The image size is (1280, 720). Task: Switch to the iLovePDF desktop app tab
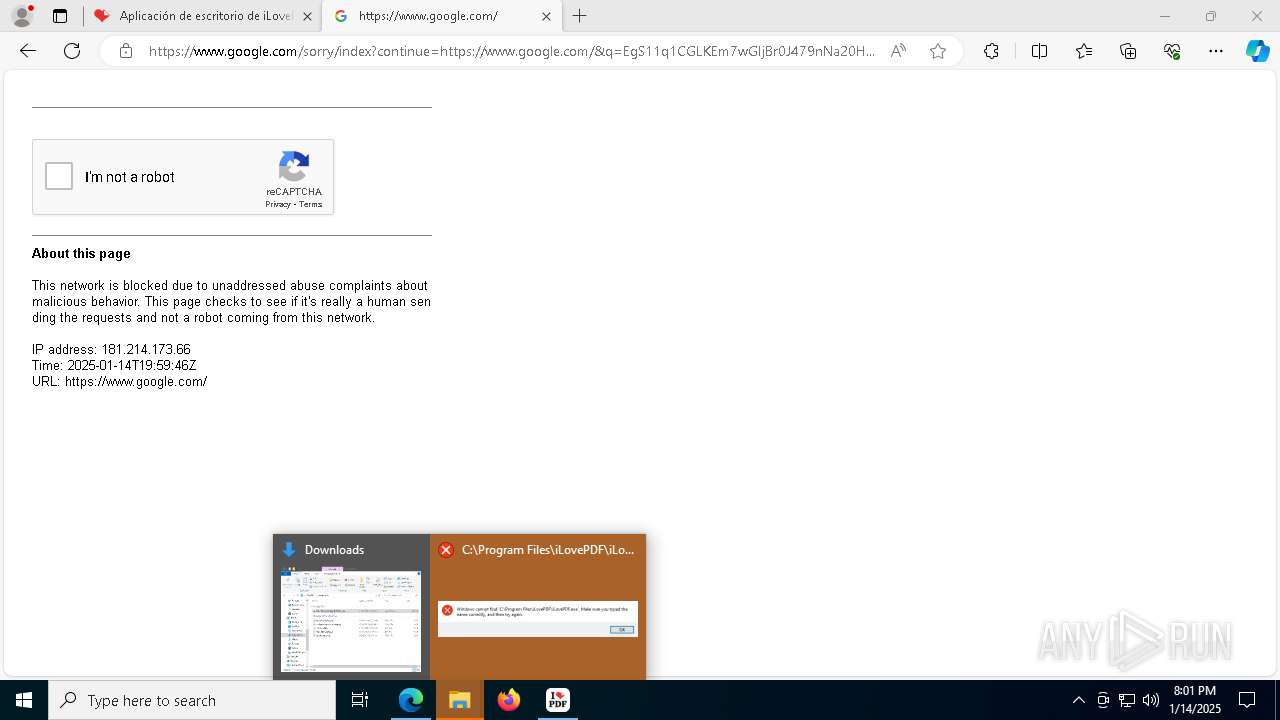click(201, 16)
